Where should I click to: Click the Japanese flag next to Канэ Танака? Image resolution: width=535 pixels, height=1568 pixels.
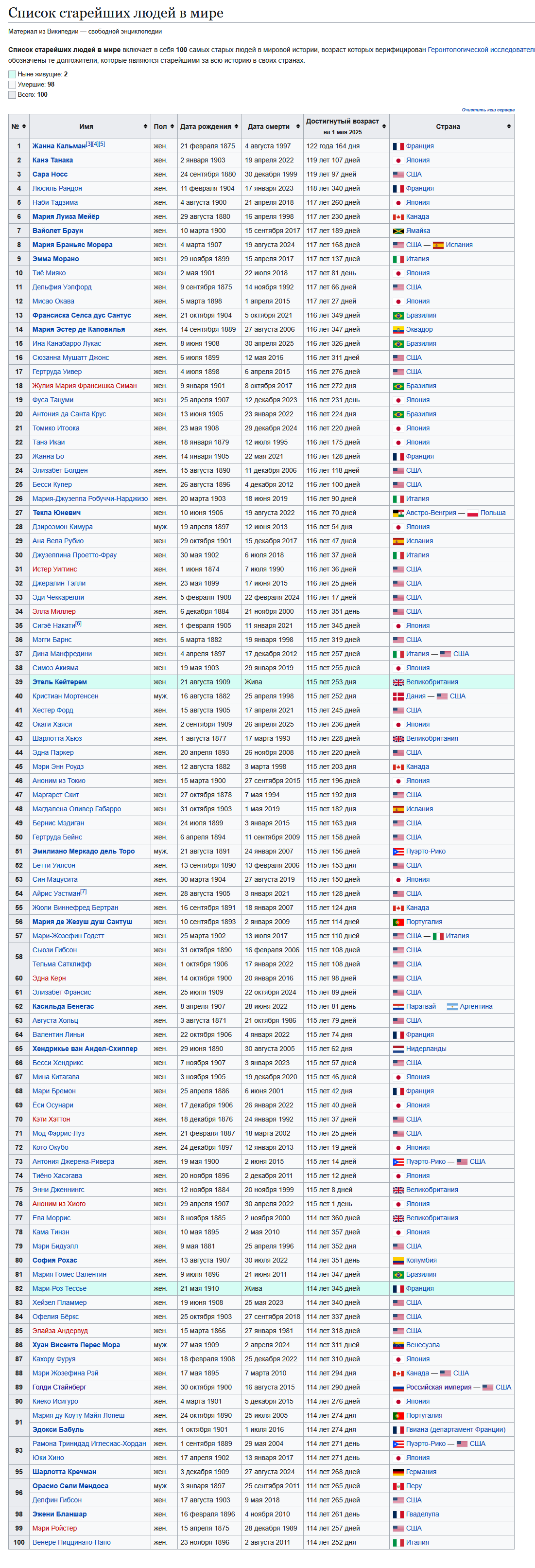pyautogui.click(x=398, y=160)
